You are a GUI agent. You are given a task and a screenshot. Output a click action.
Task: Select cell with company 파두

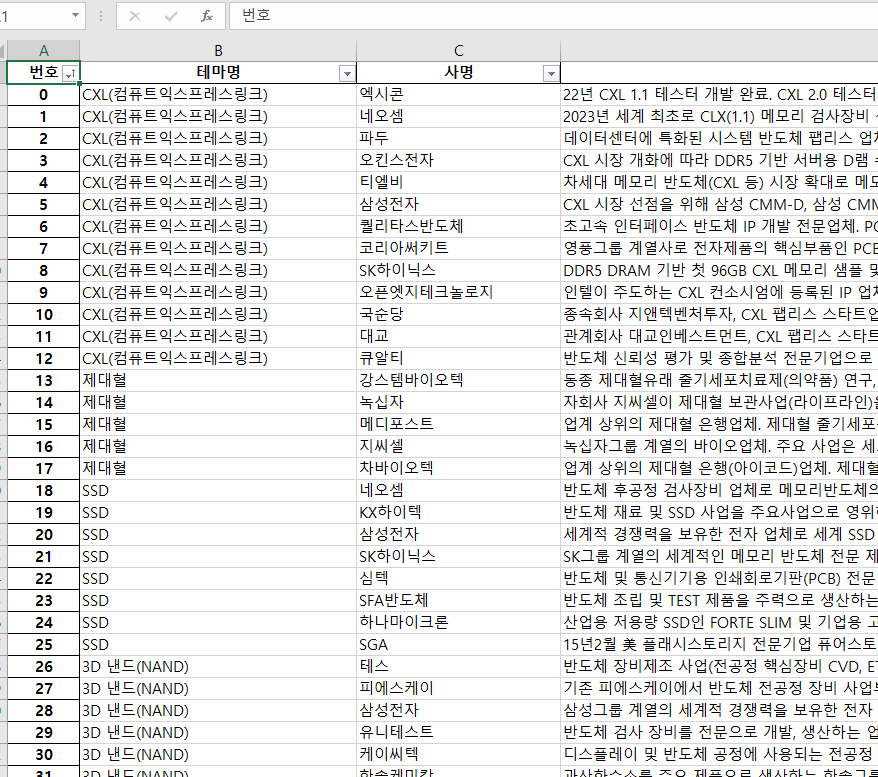coord(458,138)
